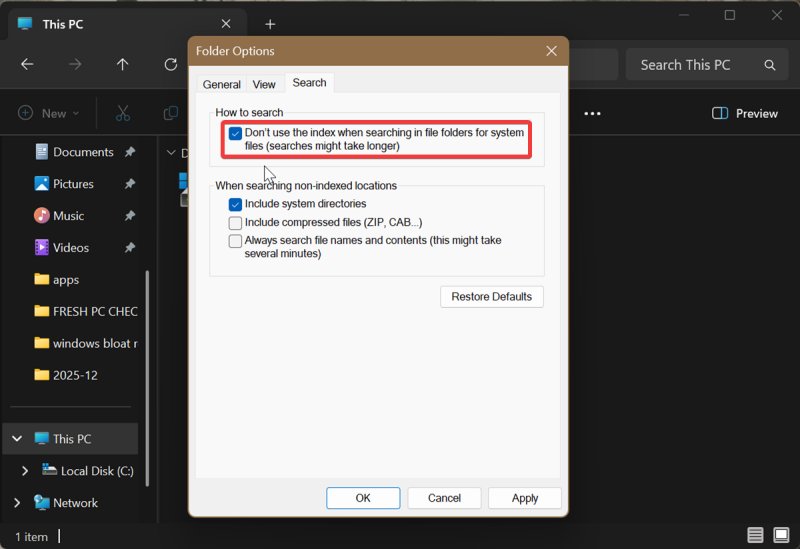
Task: Close the Folder Options dialog with X
Action: [x=551, y=51]
